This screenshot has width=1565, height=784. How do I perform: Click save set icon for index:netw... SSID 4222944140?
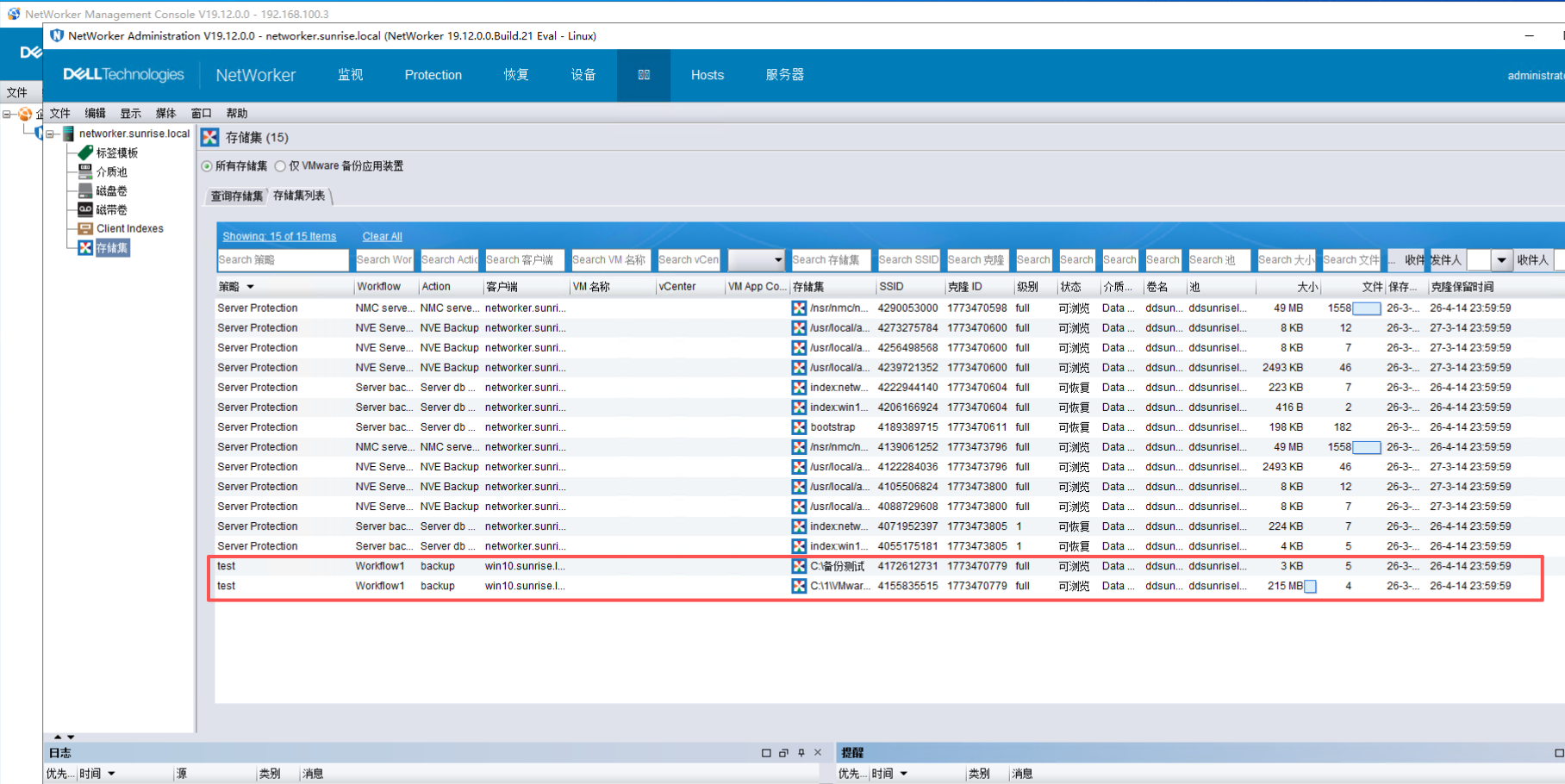(799, 387)
